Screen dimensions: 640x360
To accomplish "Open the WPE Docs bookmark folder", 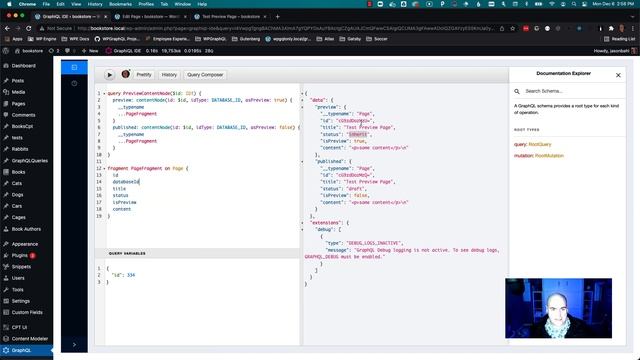I will point(76,39).
